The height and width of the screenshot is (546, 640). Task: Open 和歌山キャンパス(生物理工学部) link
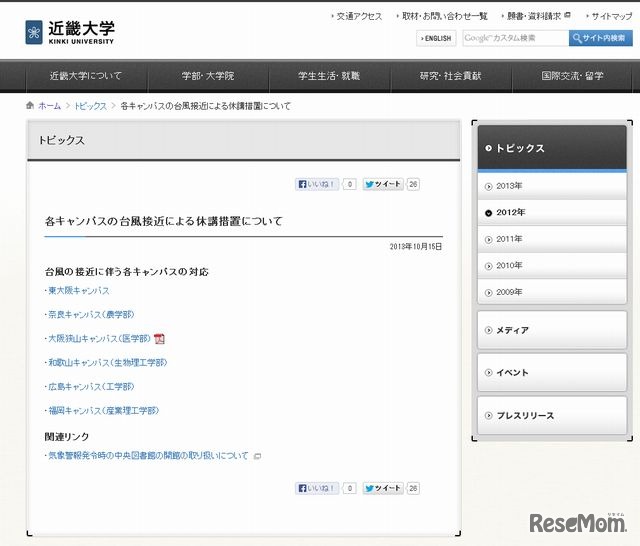coord(108,362)
